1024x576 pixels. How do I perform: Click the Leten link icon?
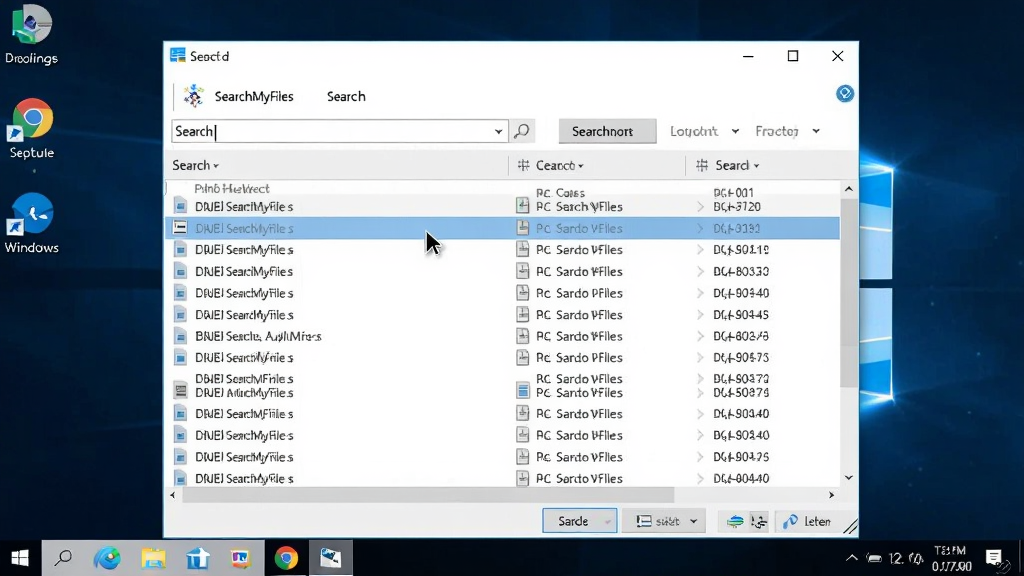(x=790, y=521)
